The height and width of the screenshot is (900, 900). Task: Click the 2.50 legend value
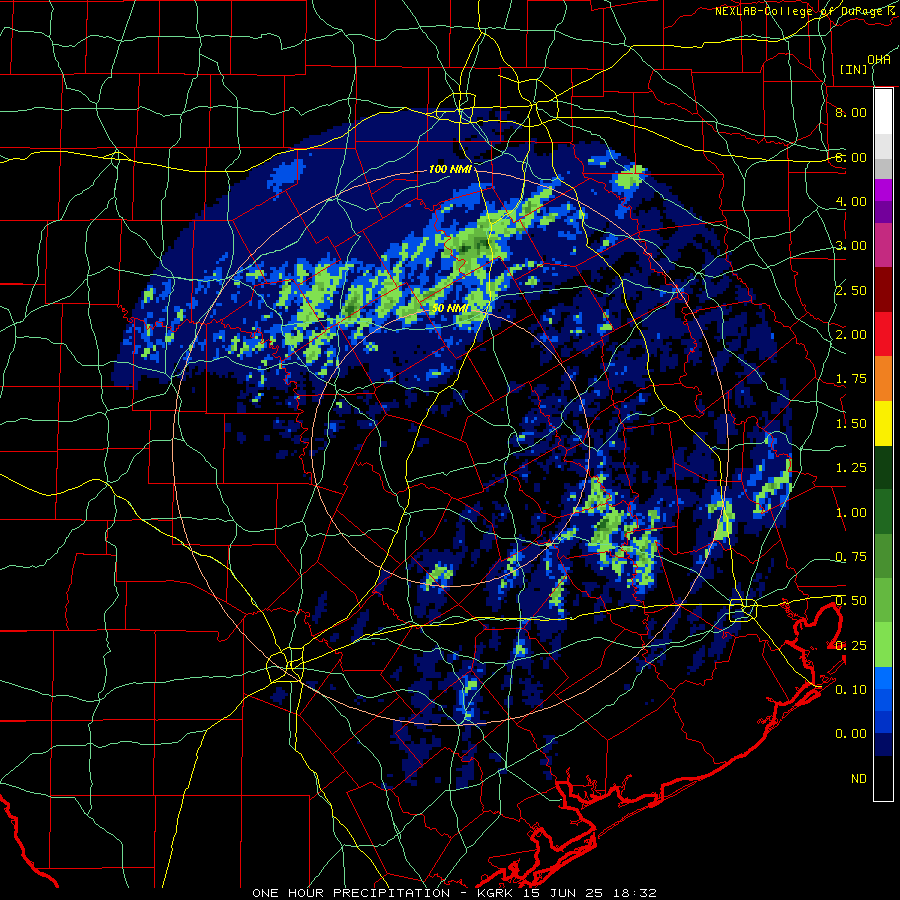pos(851,290)
